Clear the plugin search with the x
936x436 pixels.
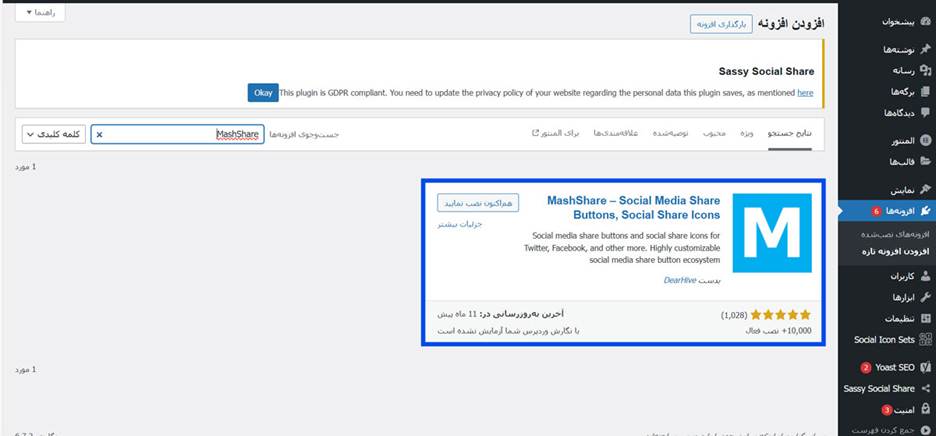pos(99,135)
